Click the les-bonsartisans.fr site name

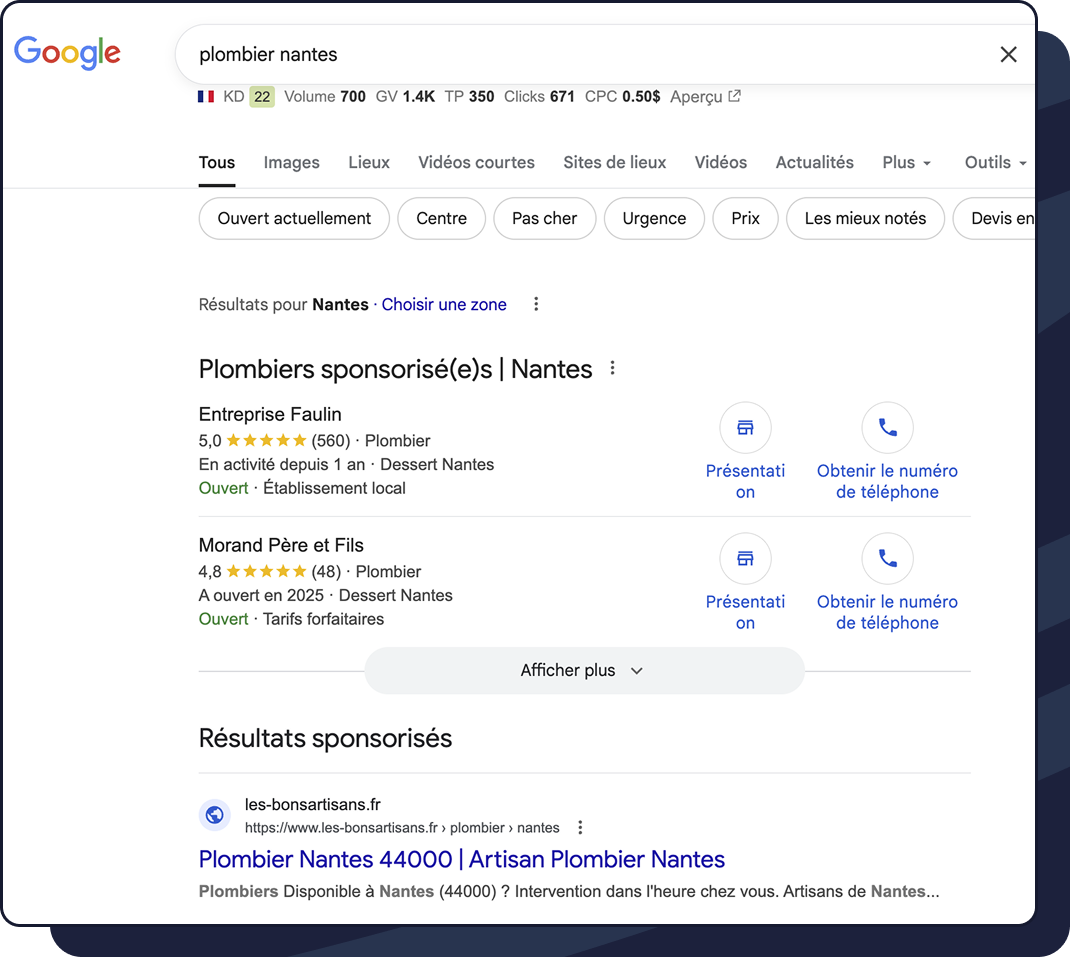[x=313, y=805]
